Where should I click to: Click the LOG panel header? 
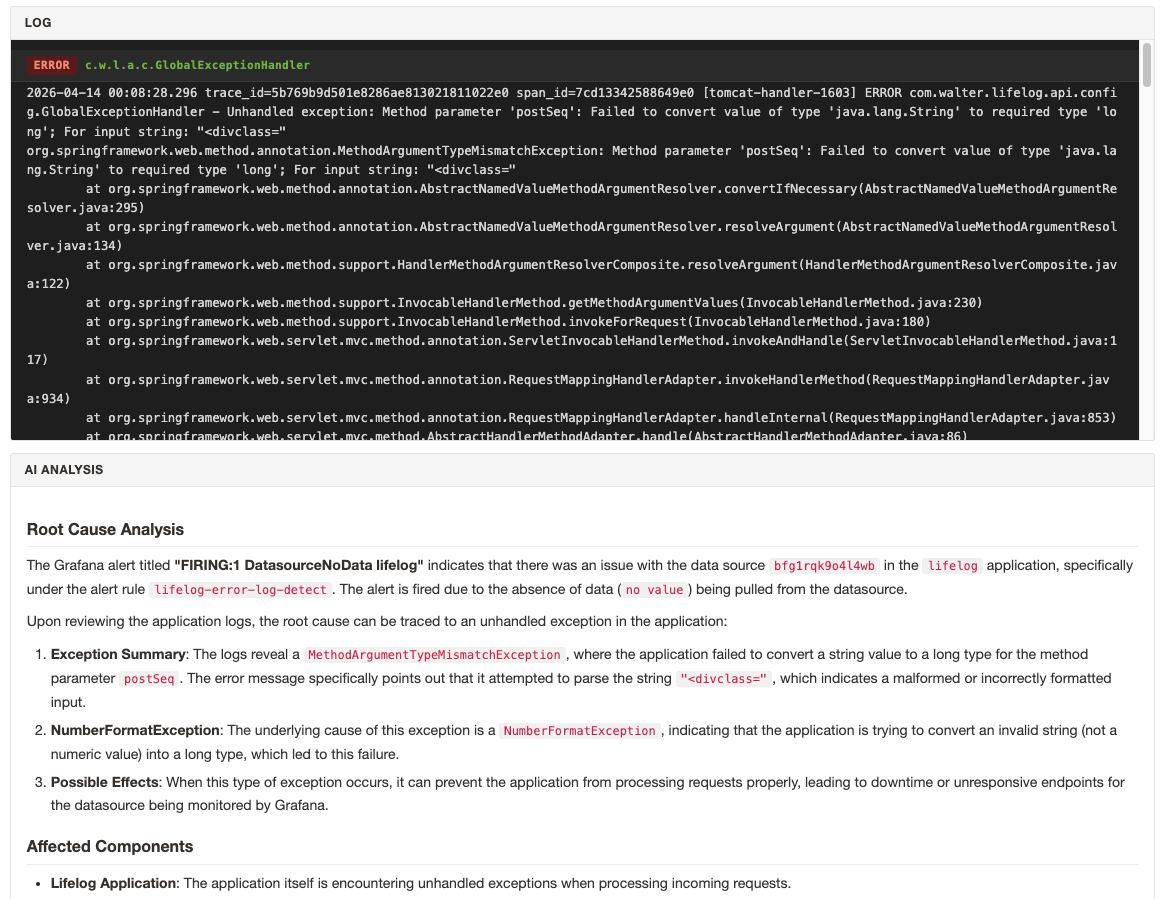(38, 22)
